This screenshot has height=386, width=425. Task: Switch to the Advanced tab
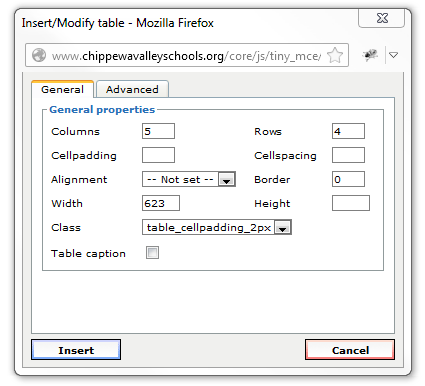coord(132,89)
